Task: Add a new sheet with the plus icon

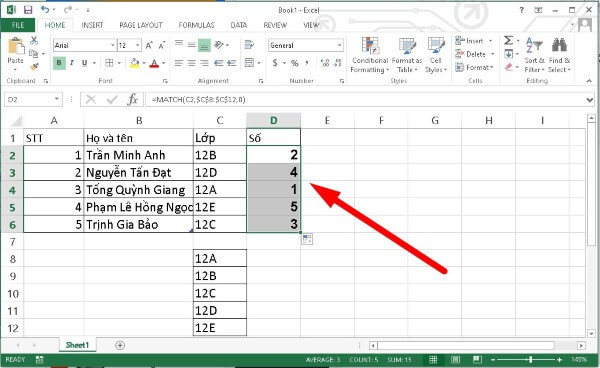Action: point(120,345)
